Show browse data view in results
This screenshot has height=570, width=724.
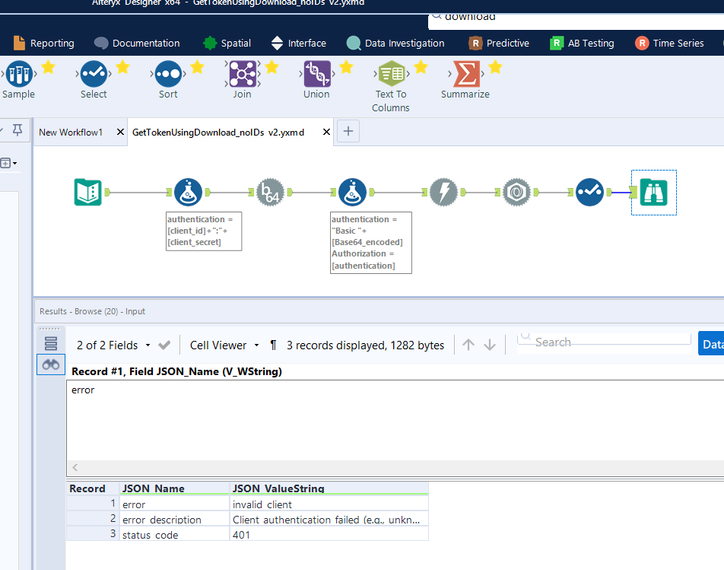pos(51,365)
